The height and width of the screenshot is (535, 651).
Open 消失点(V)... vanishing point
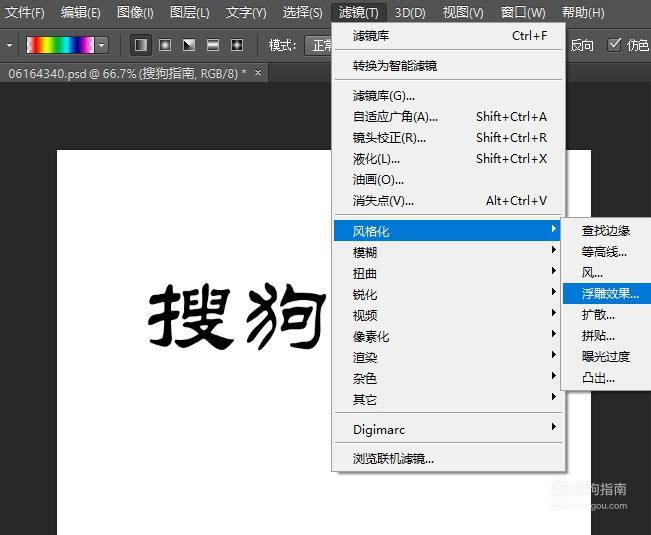pyautogui.click(x=448, y=201)
